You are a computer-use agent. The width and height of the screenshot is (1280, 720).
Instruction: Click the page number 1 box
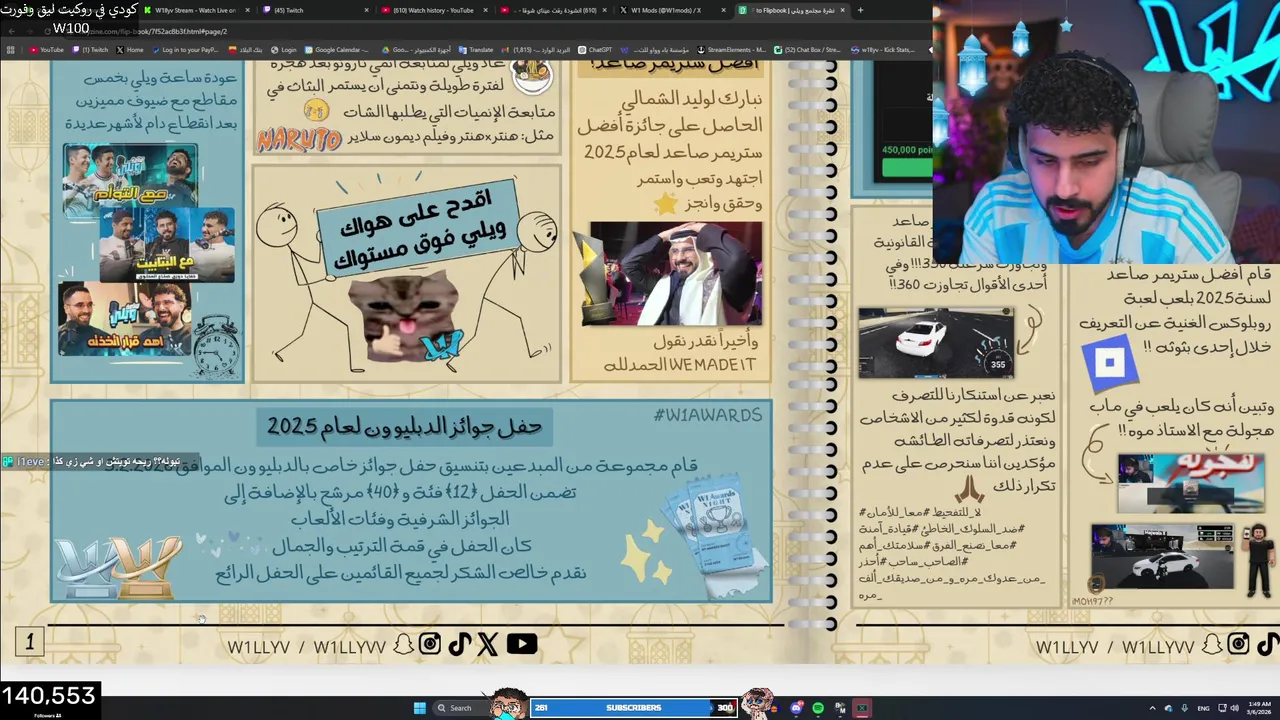pos(30,642)
